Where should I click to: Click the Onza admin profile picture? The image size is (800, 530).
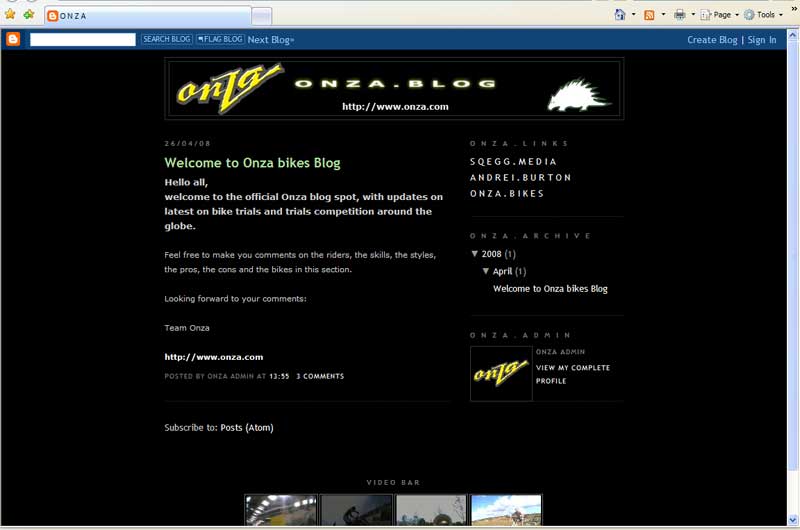tap(501, 373)
